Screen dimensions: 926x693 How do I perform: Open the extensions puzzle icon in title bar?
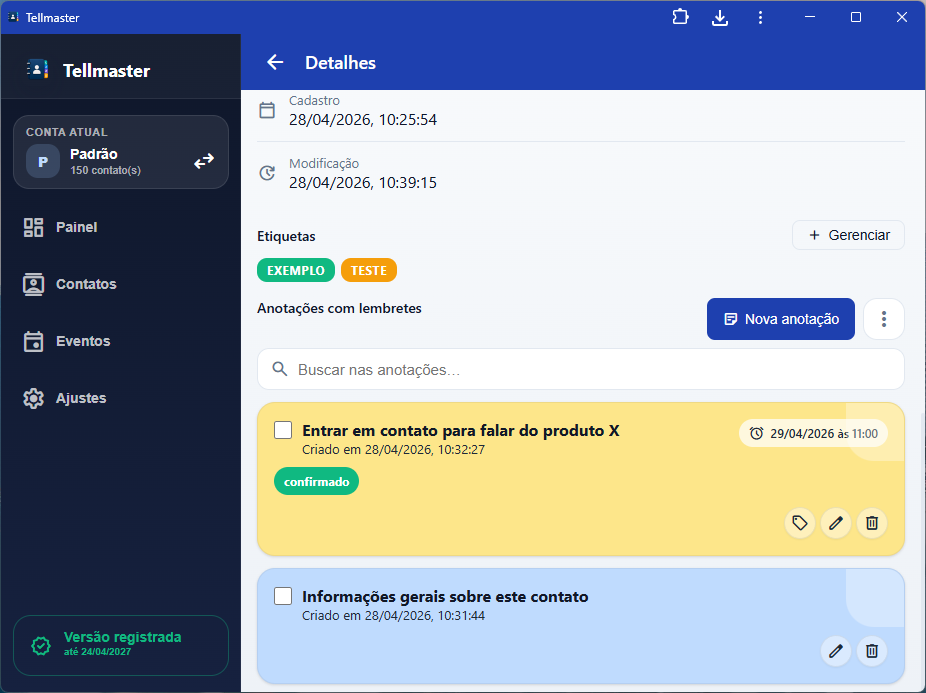681,17
